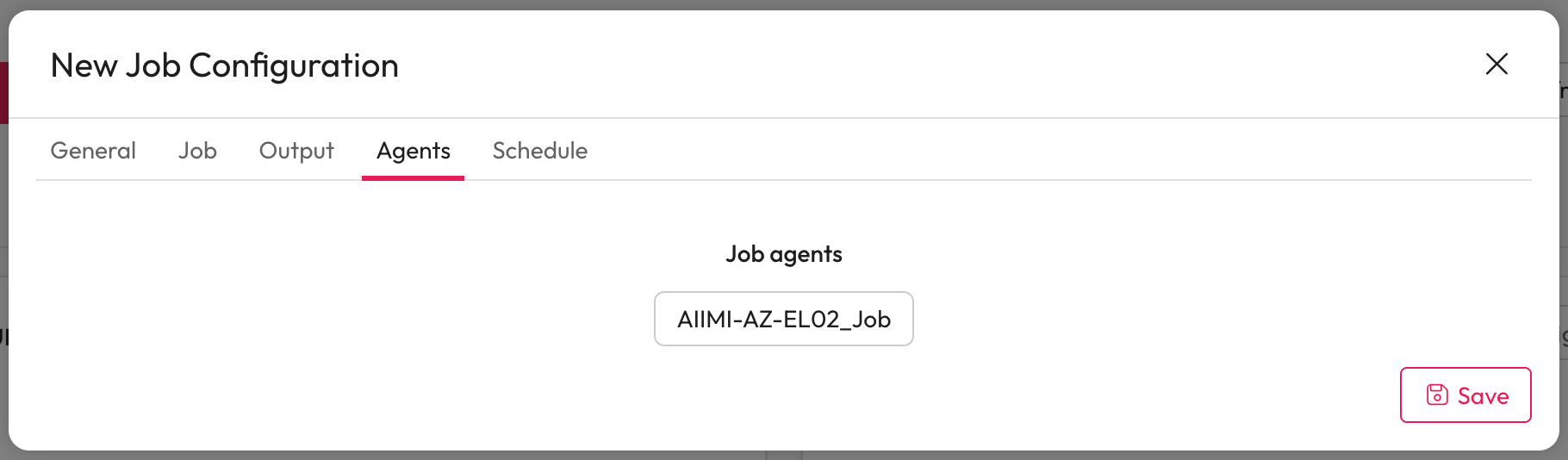Save the job configuration
The width and height of the screenshot is (1568, 460).
[x=1465, y=395]
